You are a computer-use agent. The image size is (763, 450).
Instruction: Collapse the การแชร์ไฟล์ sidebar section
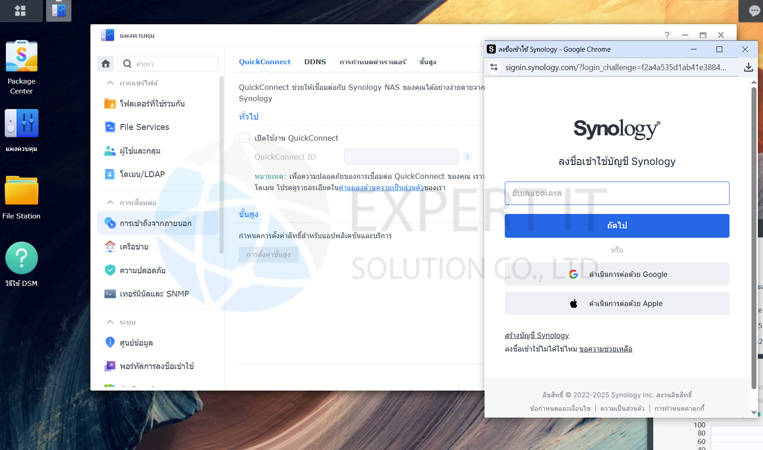[110, 83]
